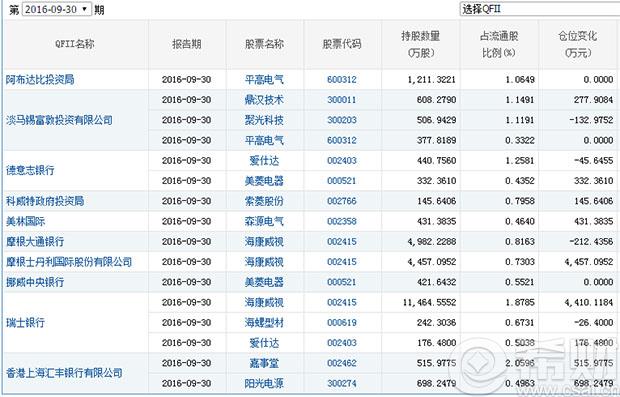Select the position change value 4,410.1184

(x=589, y=302)
